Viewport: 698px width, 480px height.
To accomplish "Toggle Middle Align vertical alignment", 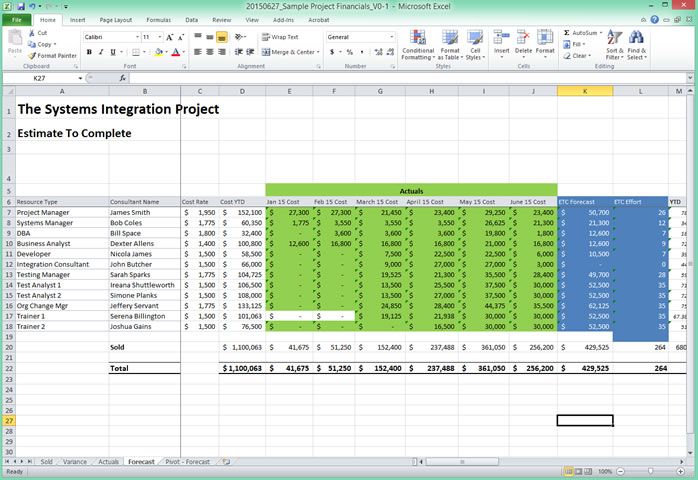I will (x=210, y=37).
